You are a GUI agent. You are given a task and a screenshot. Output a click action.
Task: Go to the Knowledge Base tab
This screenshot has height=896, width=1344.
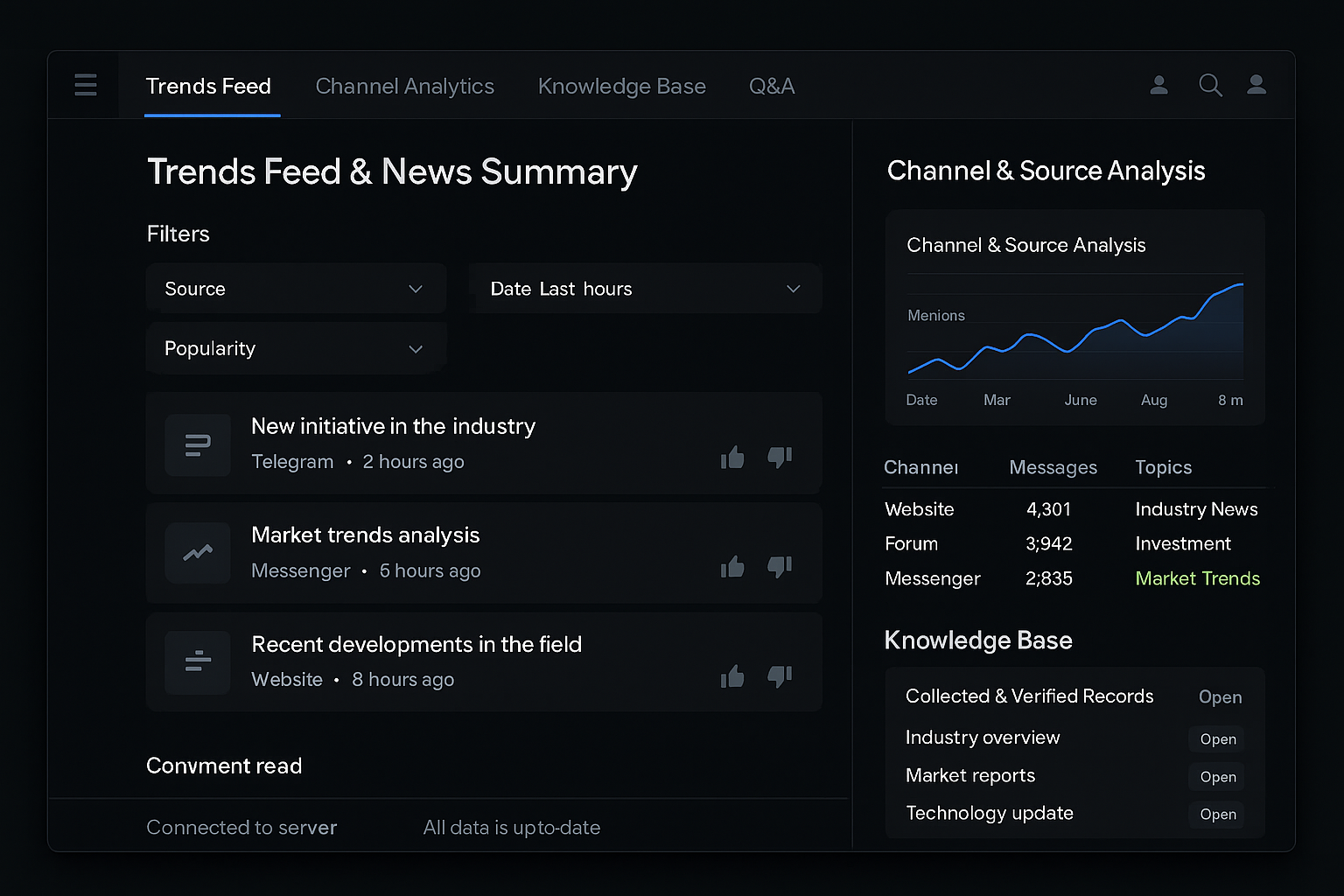pos(621,86)
